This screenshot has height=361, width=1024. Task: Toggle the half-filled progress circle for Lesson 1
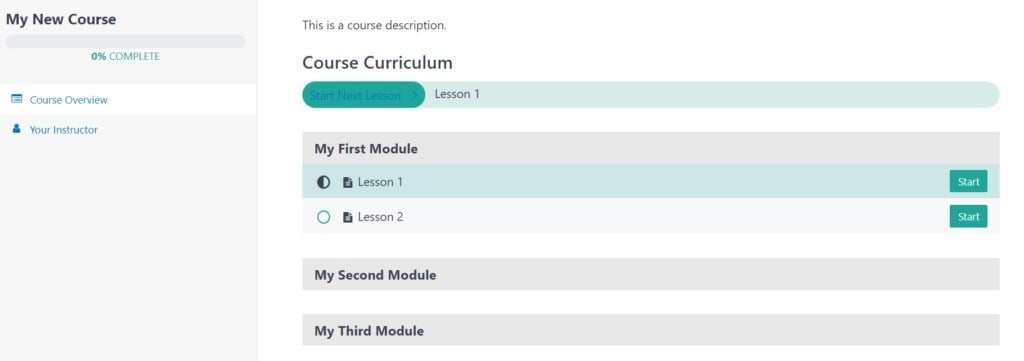pyautogui.click(x=323, y=182)
